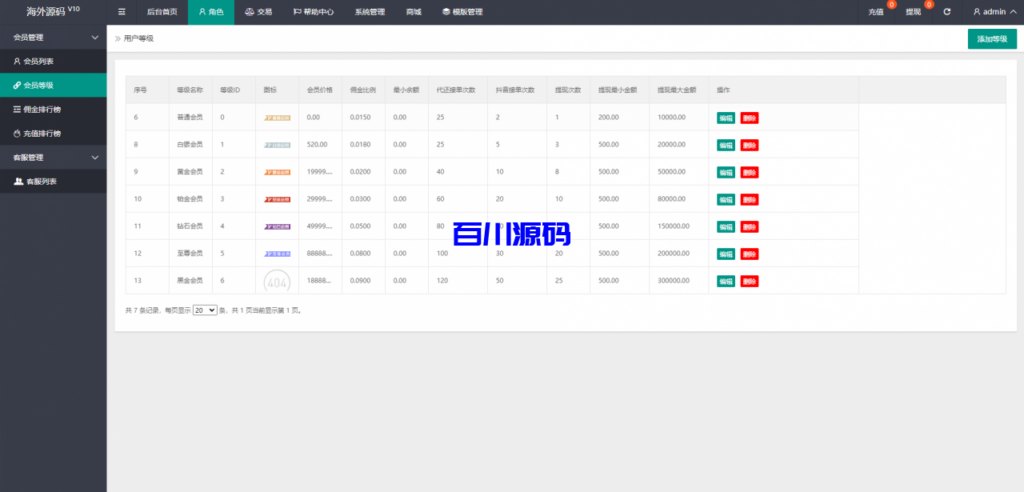Click the 白银会员 badge icon
1024x492 pixels.
click(x=277, y=145)
